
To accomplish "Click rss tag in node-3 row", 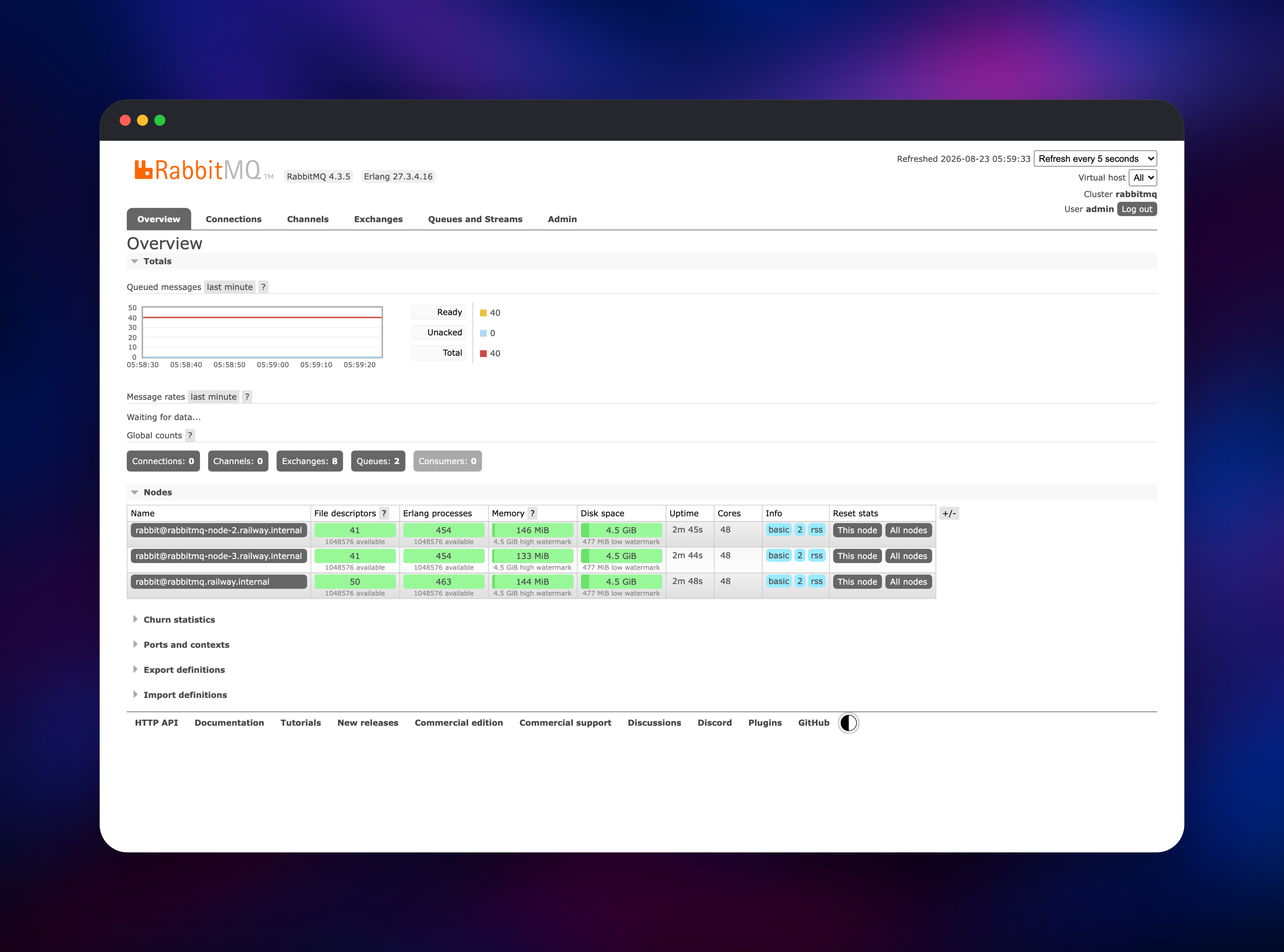I will pyautogui.click(x=817, y=556).
